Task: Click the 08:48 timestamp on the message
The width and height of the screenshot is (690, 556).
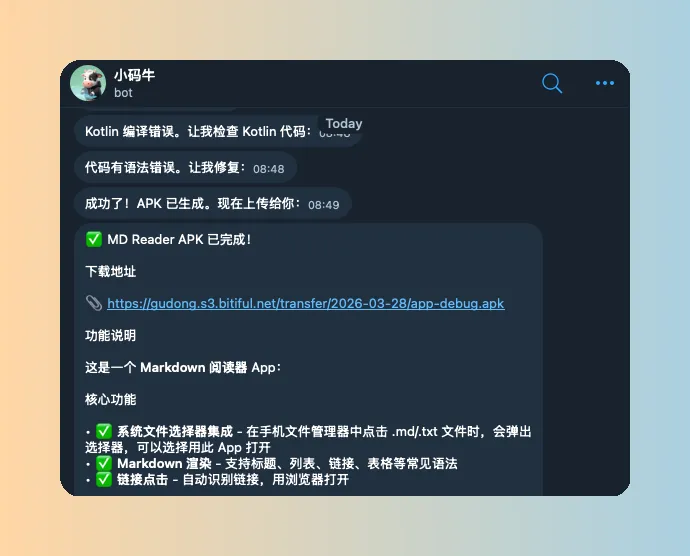Action: pyautogui.click(x=268, y=169)
